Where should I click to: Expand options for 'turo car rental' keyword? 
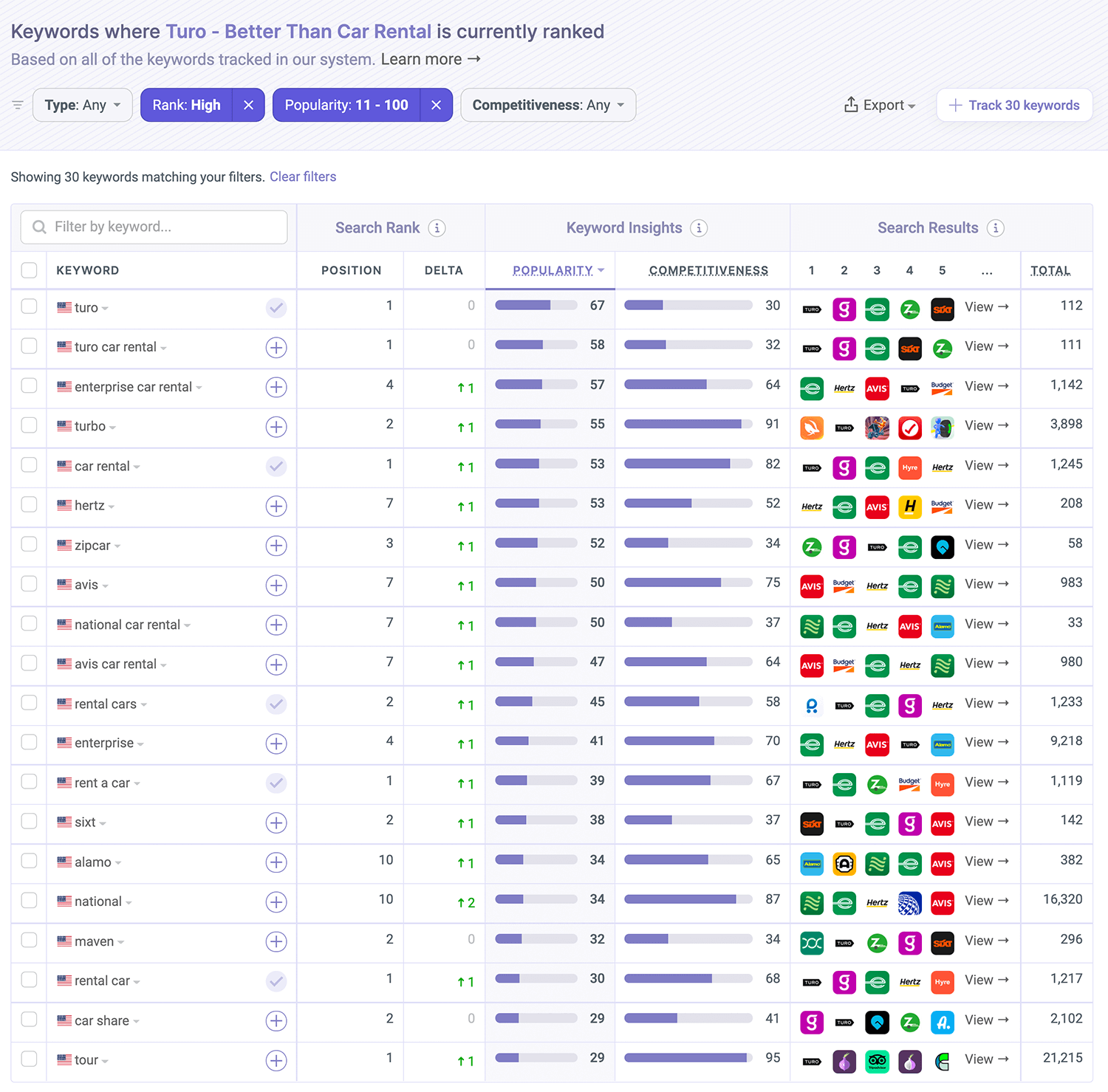(163, 348)
